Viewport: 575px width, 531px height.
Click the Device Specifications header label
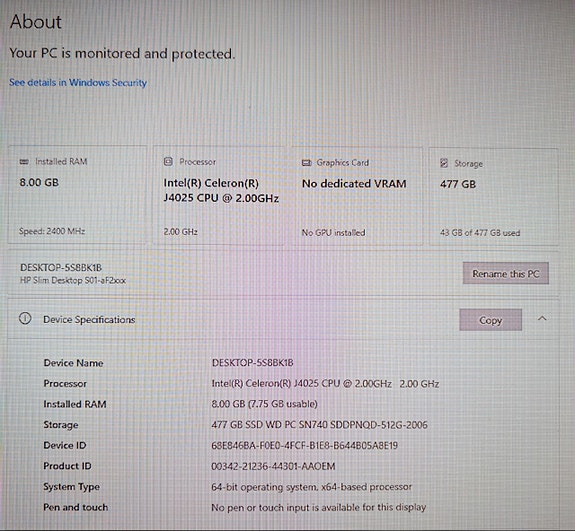[x=89, y=320]
